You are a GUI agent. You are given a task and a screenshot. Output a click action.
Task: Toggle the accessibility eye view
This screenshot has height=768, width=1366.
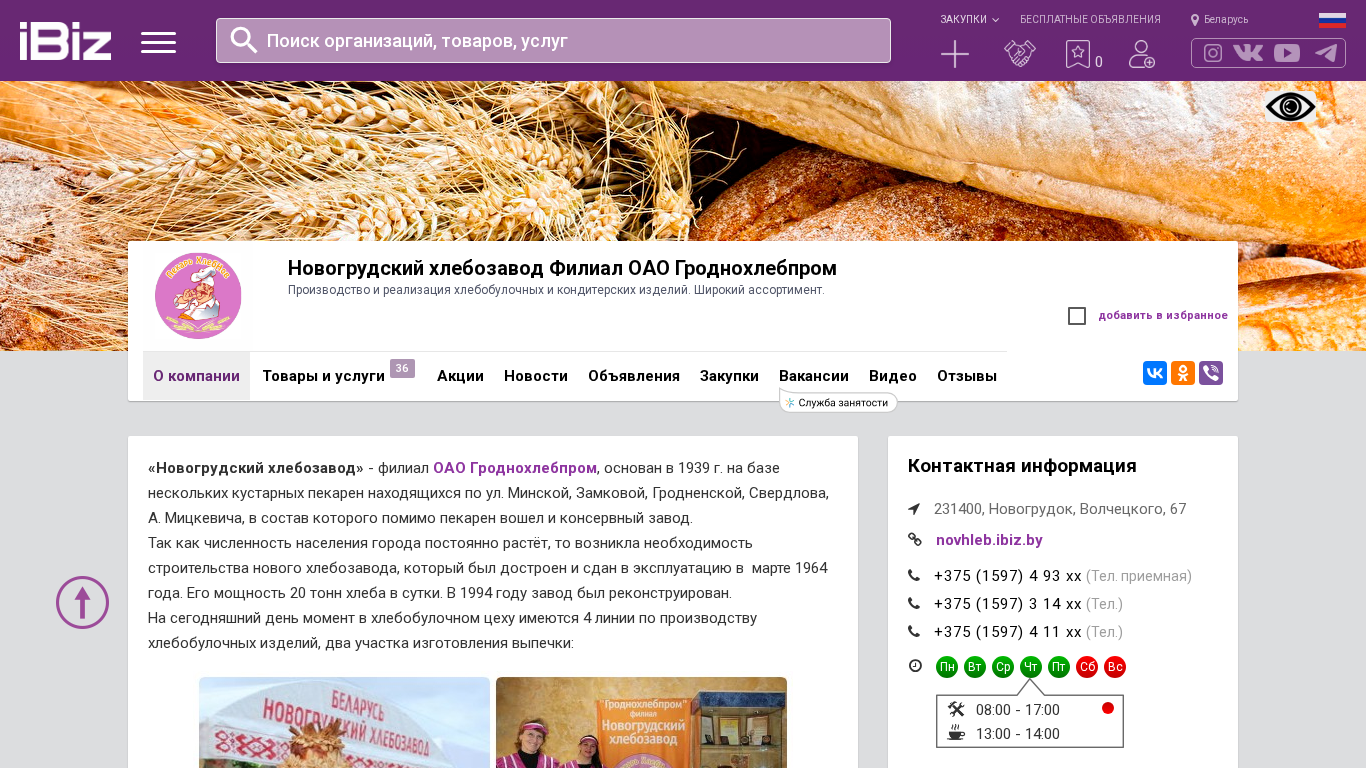1290,107
